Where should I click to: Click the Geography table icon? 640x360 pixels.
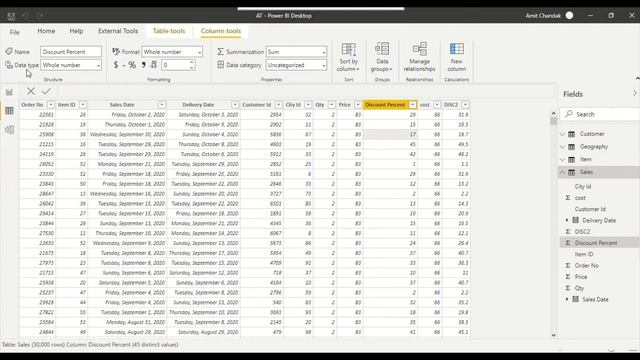pyautogui.click(x=571, y=147)
